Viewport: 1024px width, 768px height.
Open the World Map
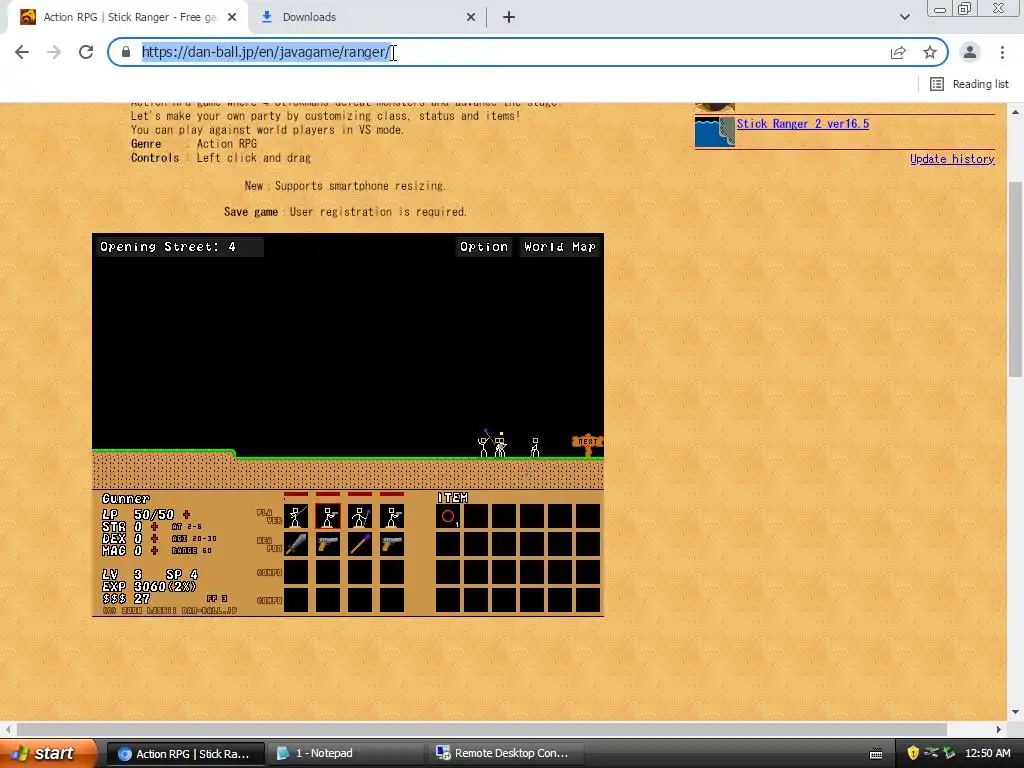(x=560, y=247)
